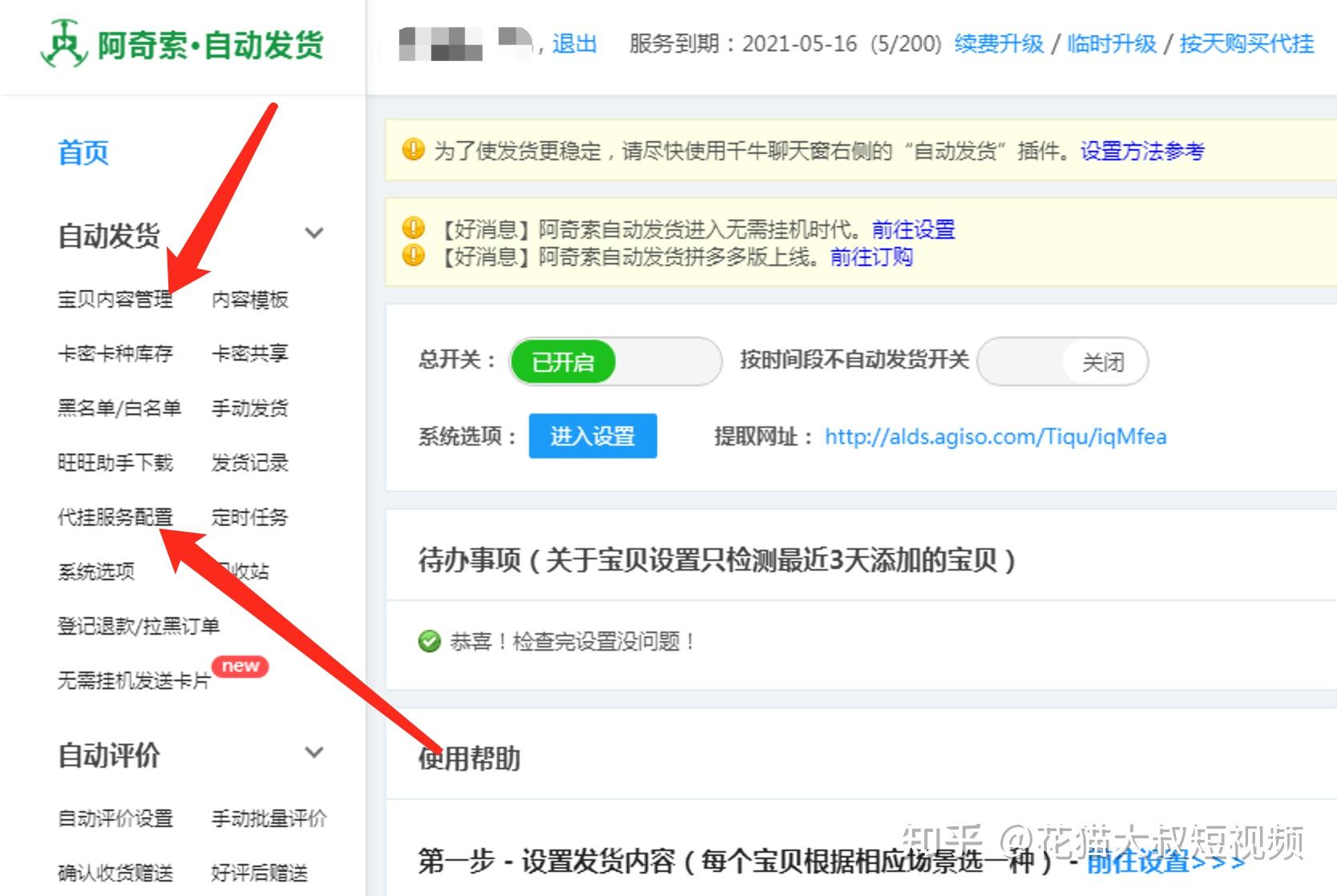Screen dimensions: 1337x896
Task: Open 确认收货赠送 menu item
Action: [x=115, y=873]
